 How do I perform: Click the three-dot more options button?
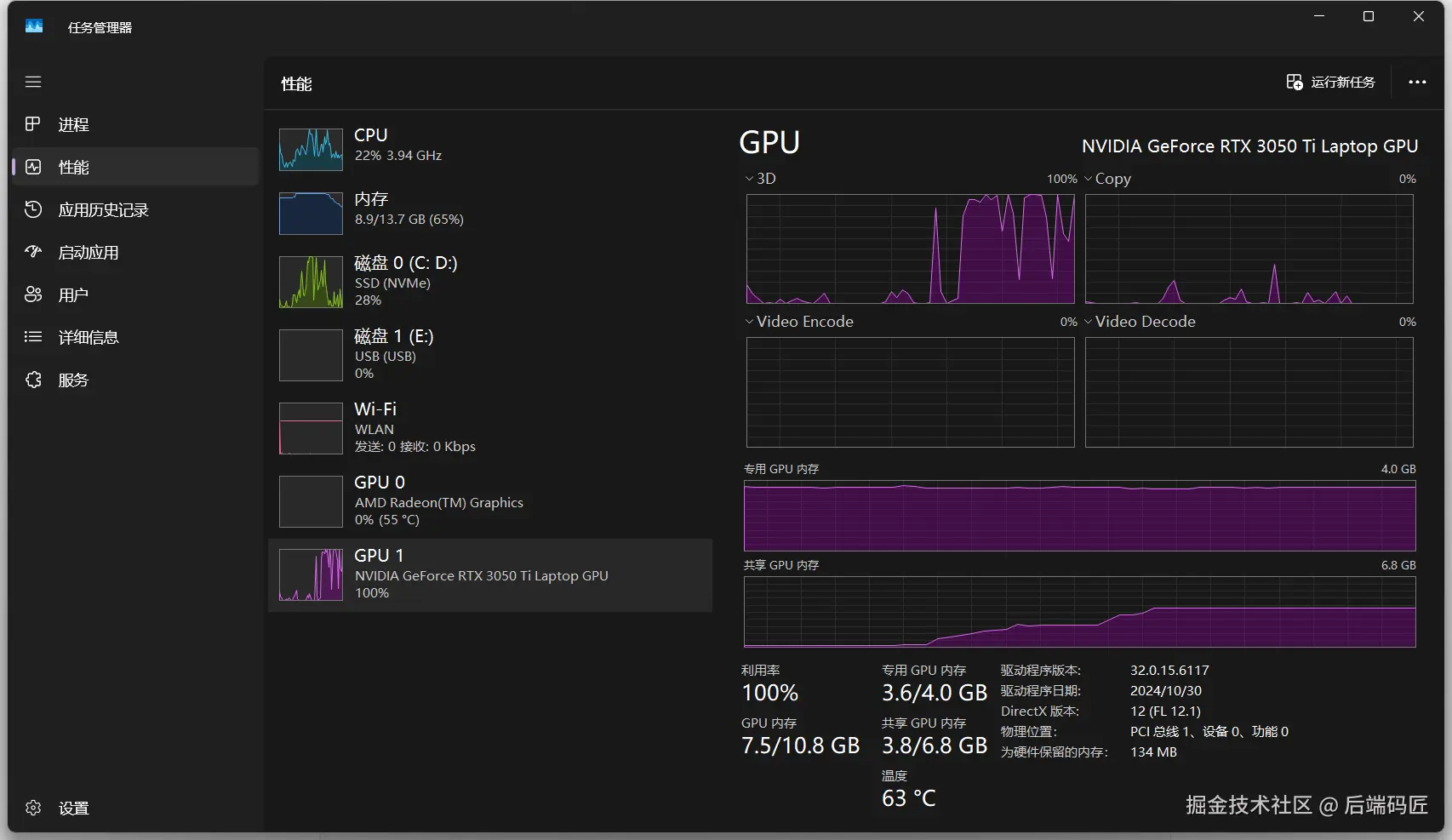1417,82
